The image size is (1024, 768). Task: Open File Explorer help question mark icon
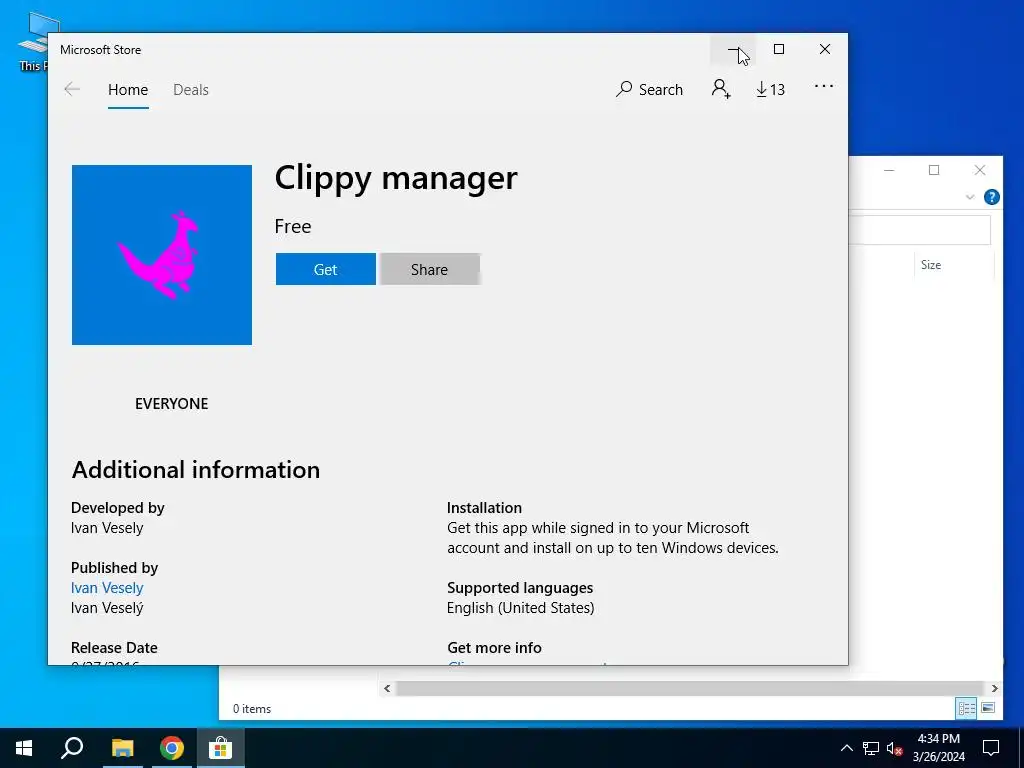(991, 197)
